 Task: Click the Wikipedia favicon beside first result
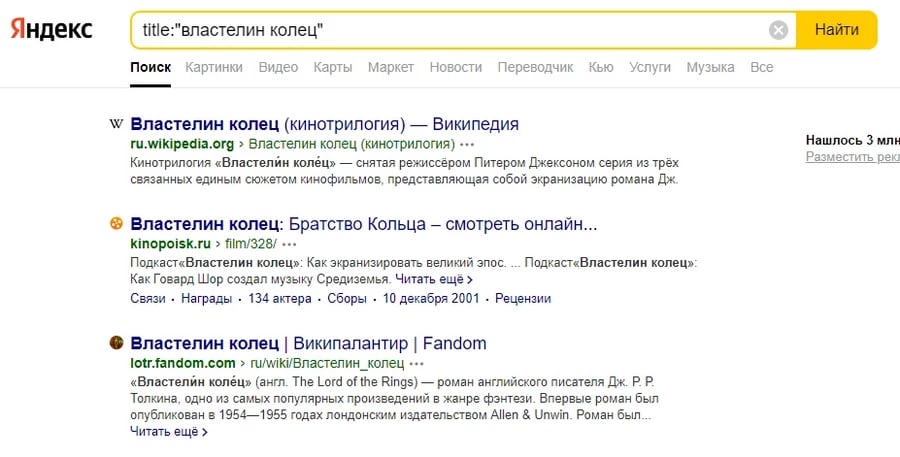click(116, 123)
